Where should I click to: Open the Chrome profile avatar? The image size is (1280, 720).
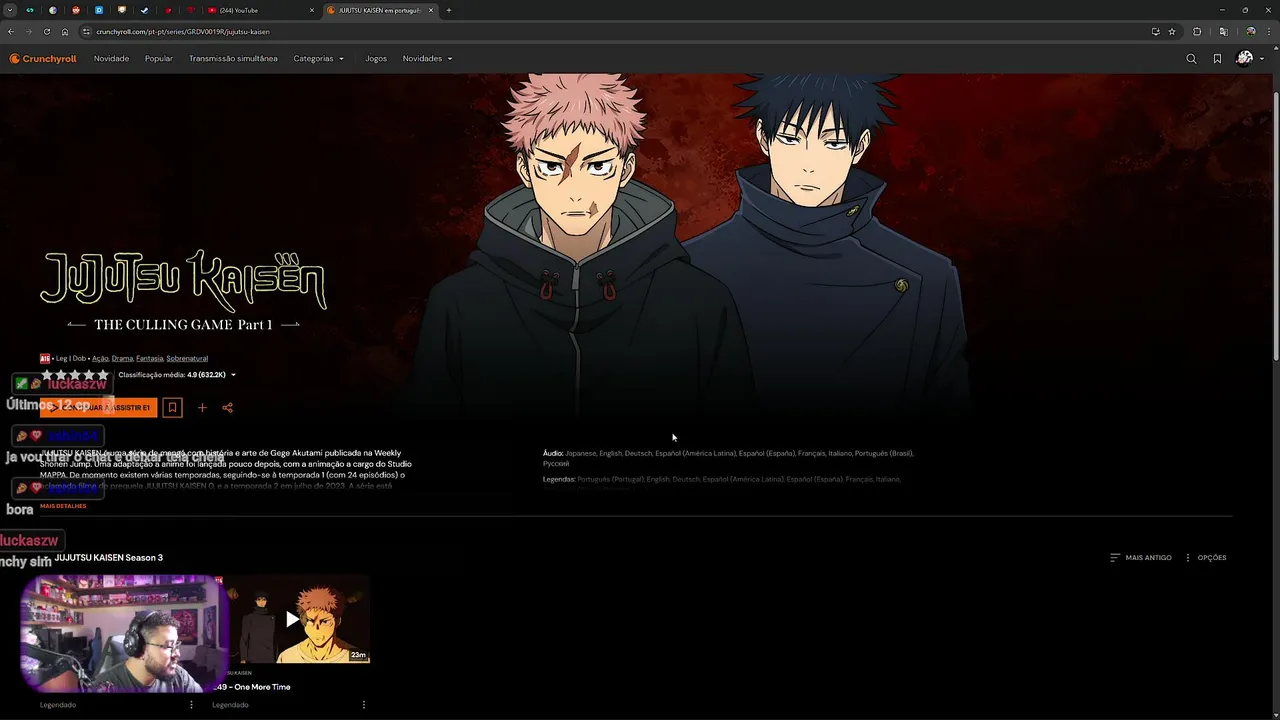point(1250,31)
